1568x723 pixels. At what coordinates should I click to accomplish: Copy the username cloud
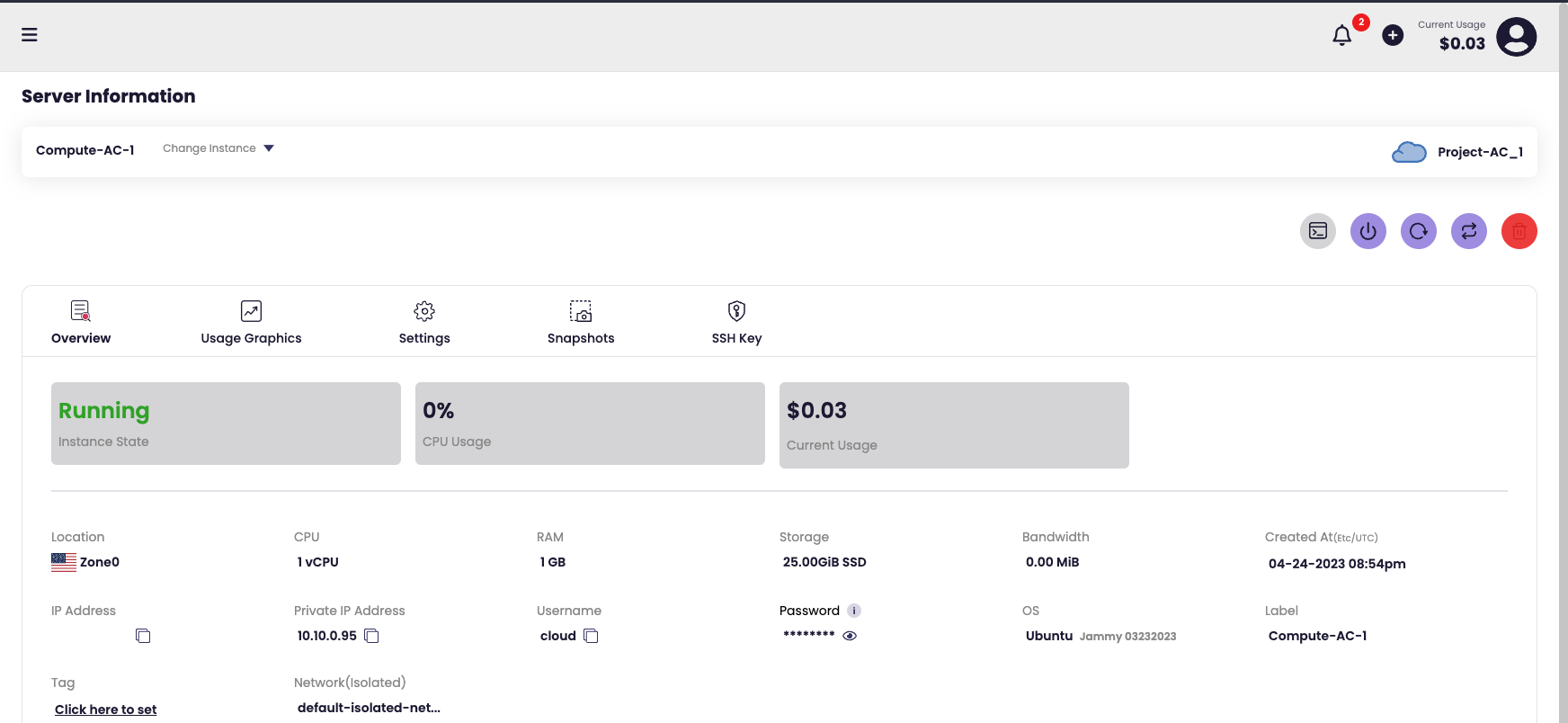pyautogui.click(x=591, y=636)
